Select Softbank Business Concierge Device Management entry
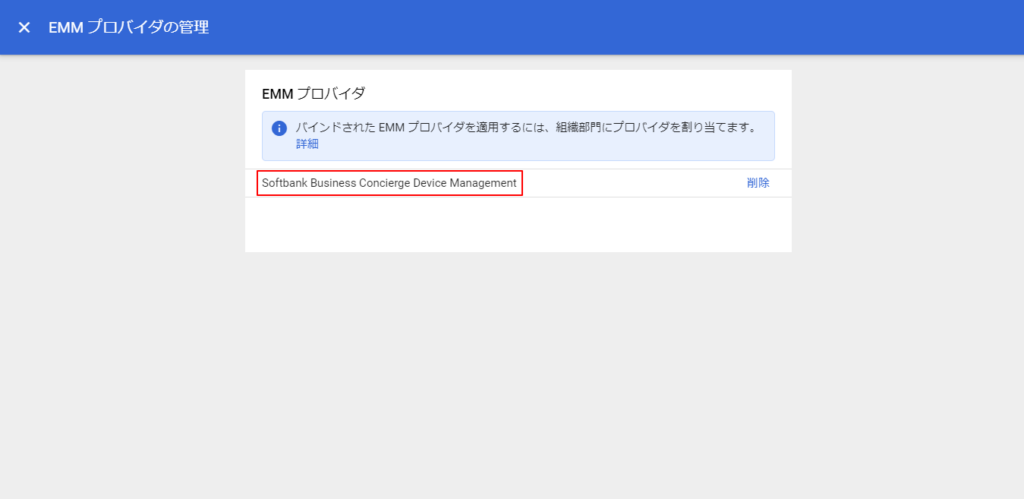 389,183
